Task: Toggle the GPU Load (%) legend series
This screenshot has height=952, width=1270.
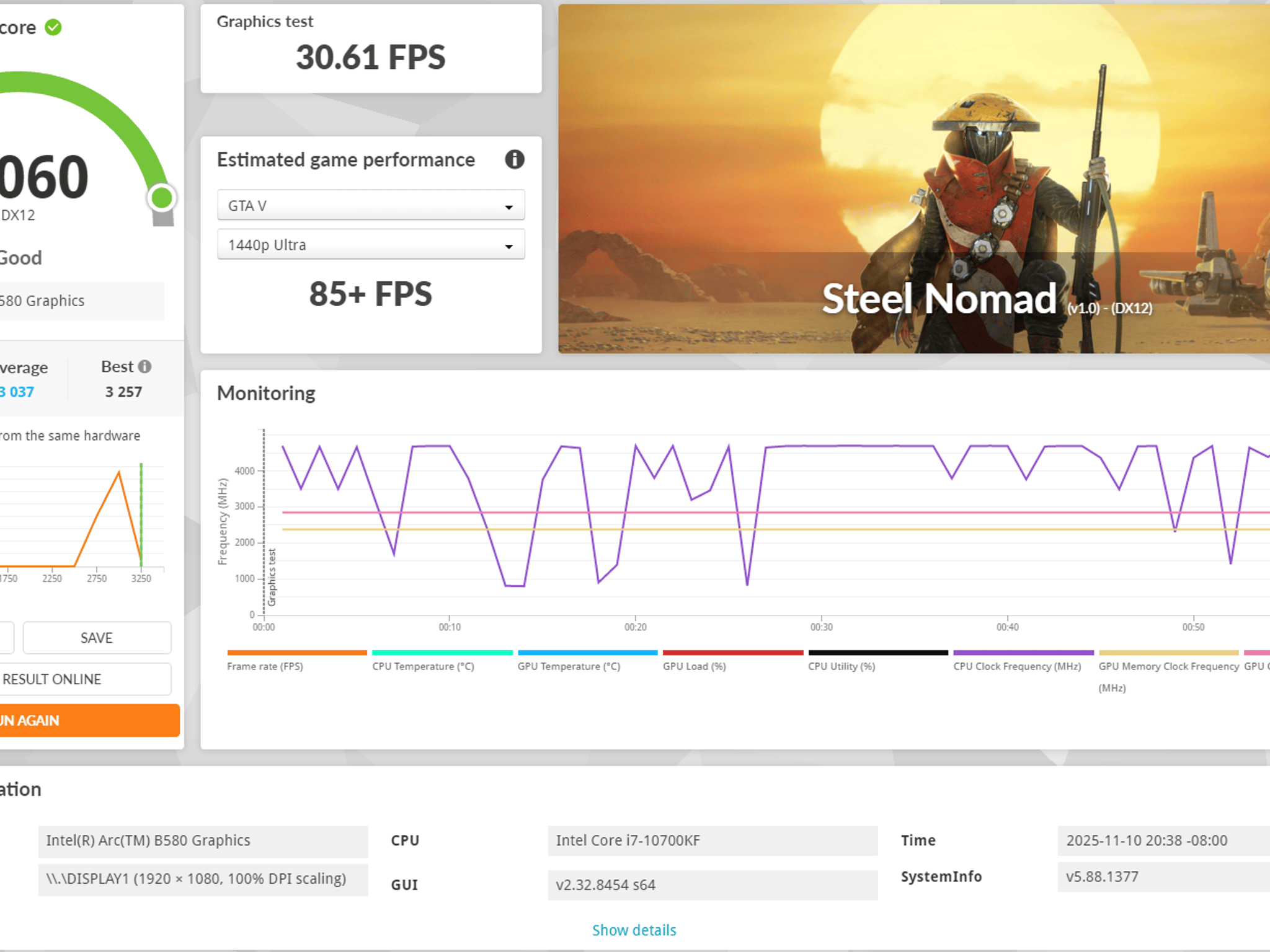Action: point(694,666)
